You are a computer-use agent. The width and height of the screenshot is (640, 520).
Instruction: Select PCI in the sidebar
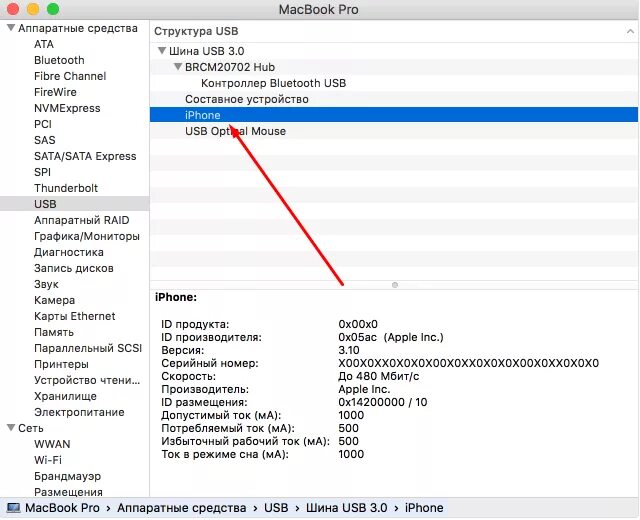43,124
